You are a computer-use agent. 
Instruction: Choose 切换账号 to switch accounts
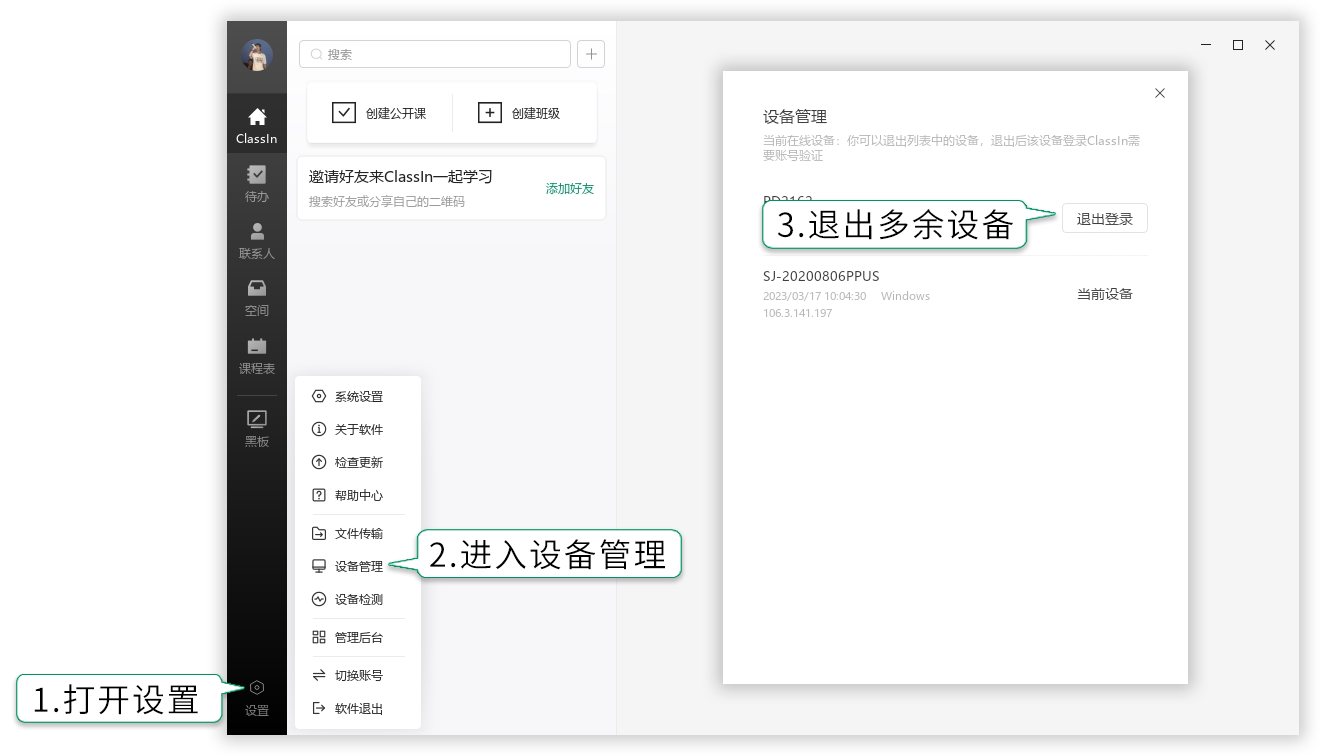pos(358,675)
